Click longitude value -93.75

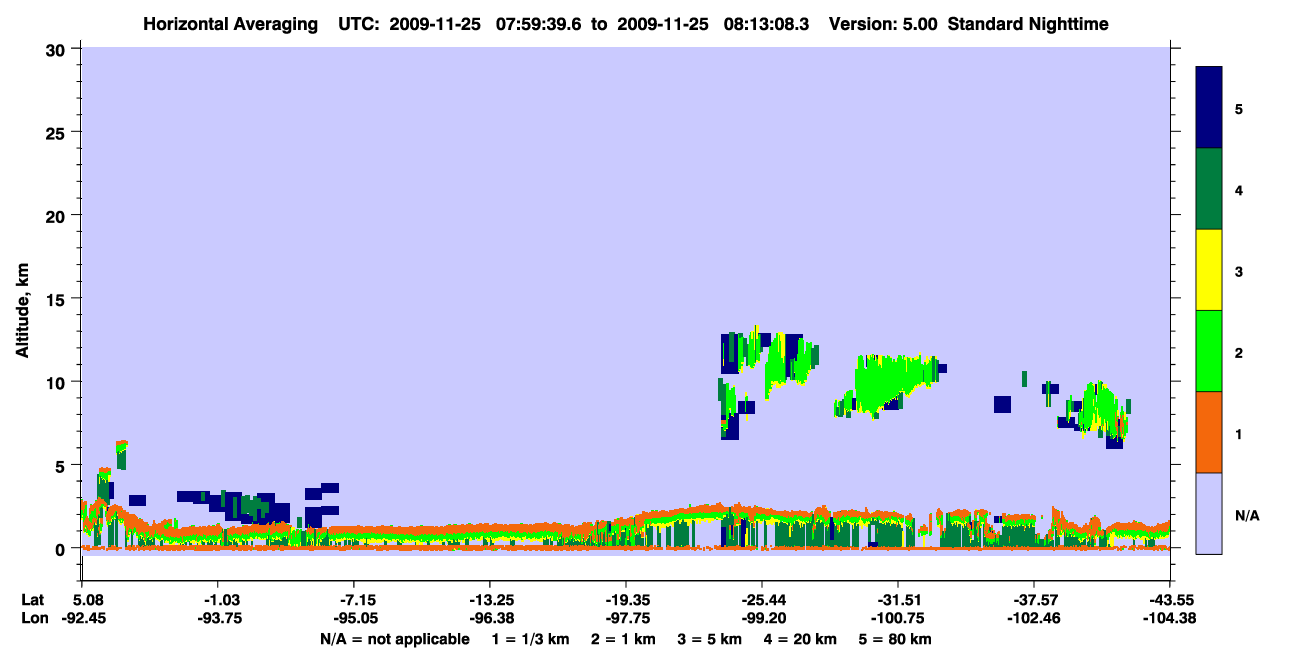(x=217, y=618)
